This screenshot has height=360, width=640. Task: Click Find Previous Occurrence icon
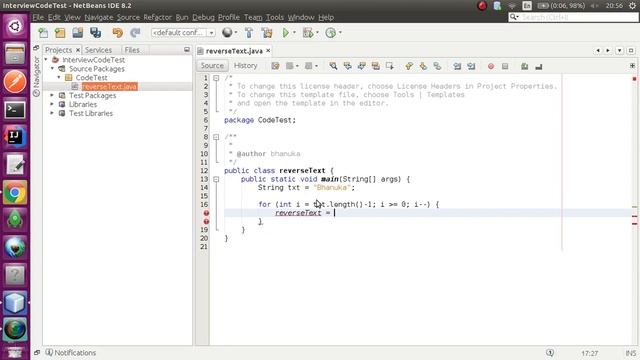pyautogui.click(x=347, y=66)
